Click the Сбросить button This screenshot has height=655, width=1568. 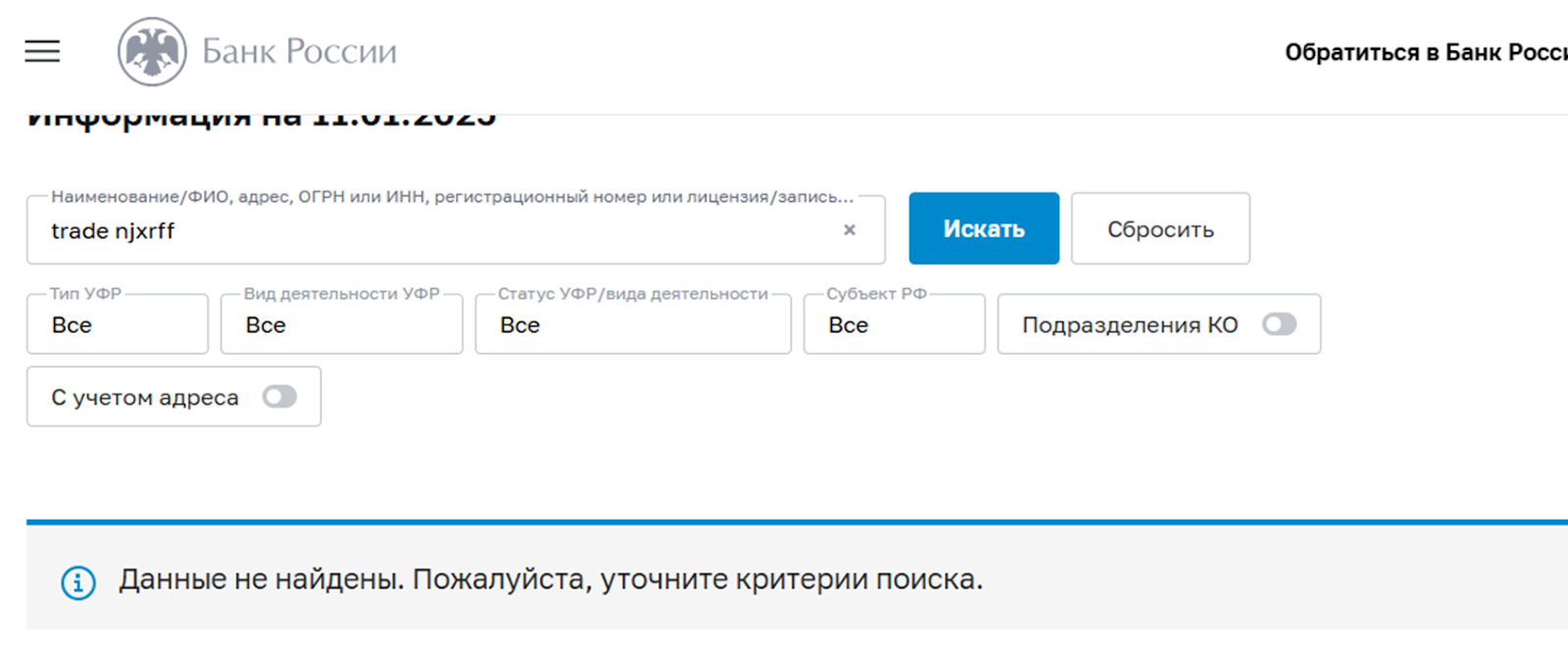pyautogui.click(x=1160, y=229)
